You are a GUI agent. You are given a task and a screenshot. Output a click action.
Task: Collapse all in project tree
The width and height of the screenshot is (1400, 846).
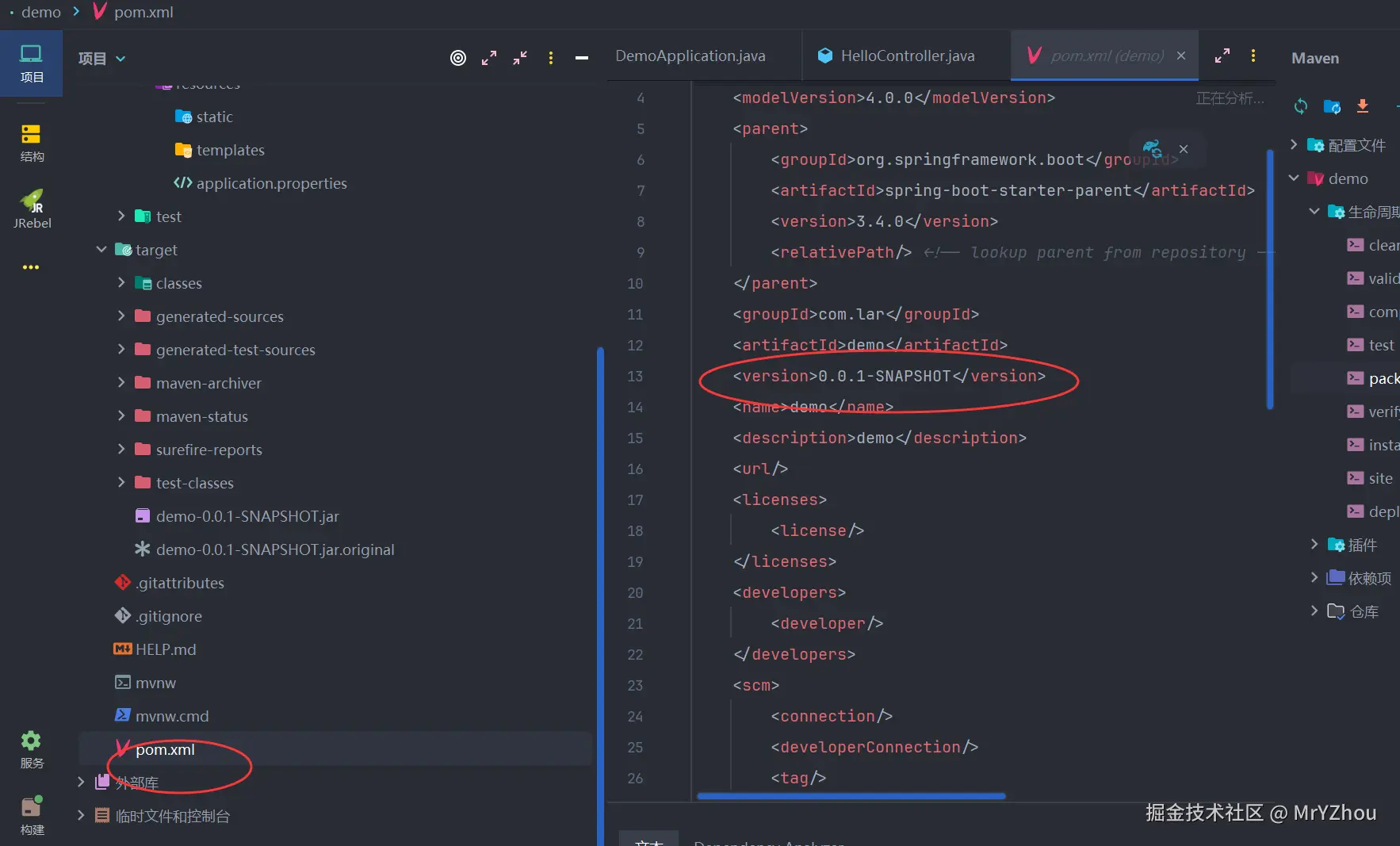[520, 58]
